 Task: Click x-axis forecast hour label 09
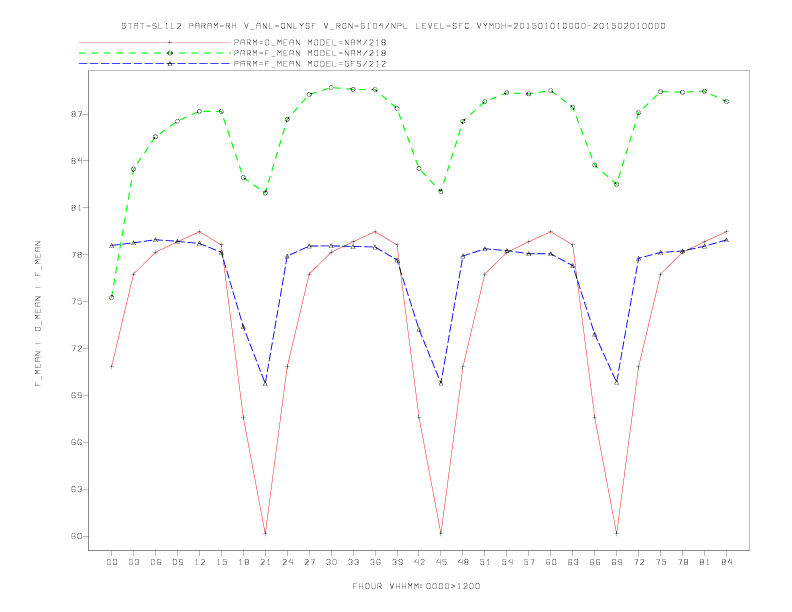[177, 562]
